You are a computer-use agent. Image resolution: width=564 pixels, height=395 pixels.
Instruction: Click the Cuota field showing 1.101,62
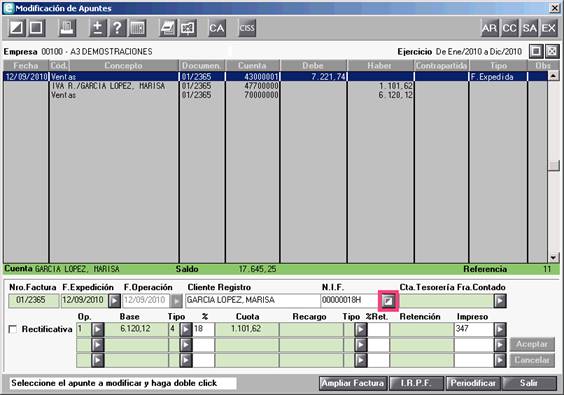(247, 329)
